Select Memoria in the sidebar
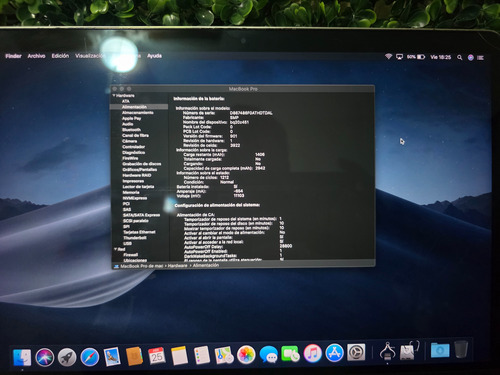 131,192
